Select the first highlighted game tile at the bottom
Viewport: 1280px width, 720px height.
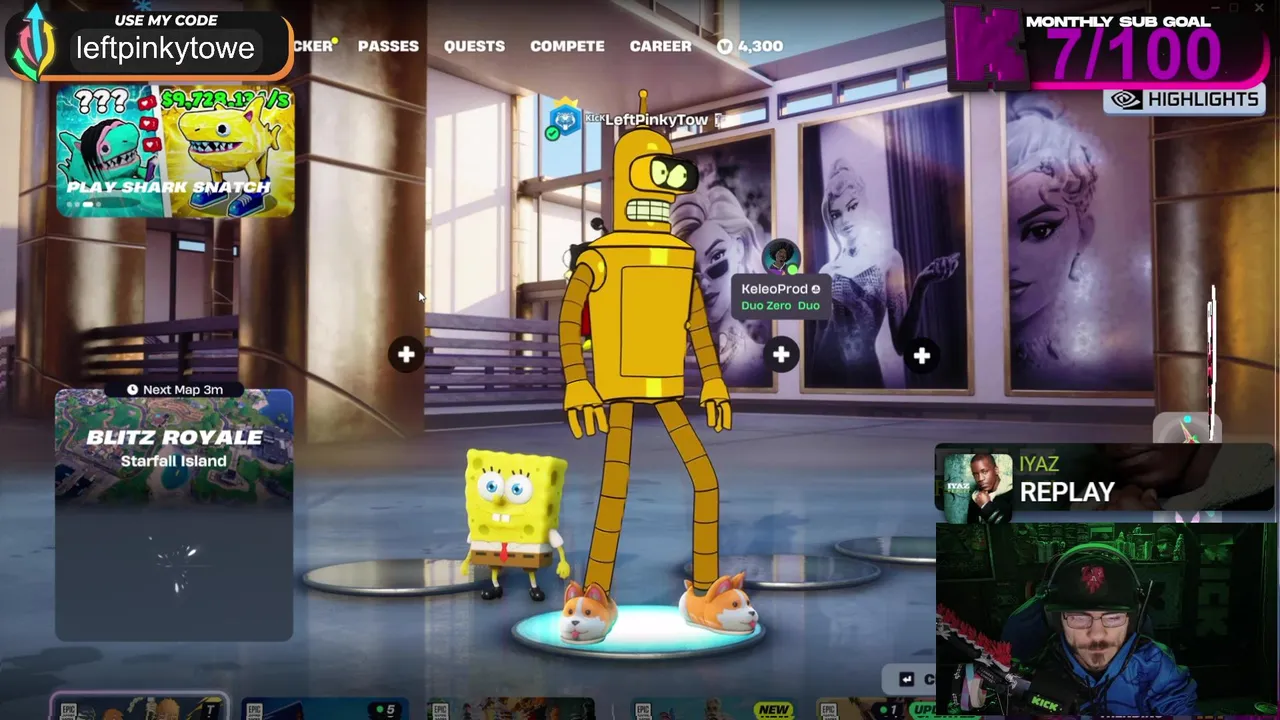[140, 707]
